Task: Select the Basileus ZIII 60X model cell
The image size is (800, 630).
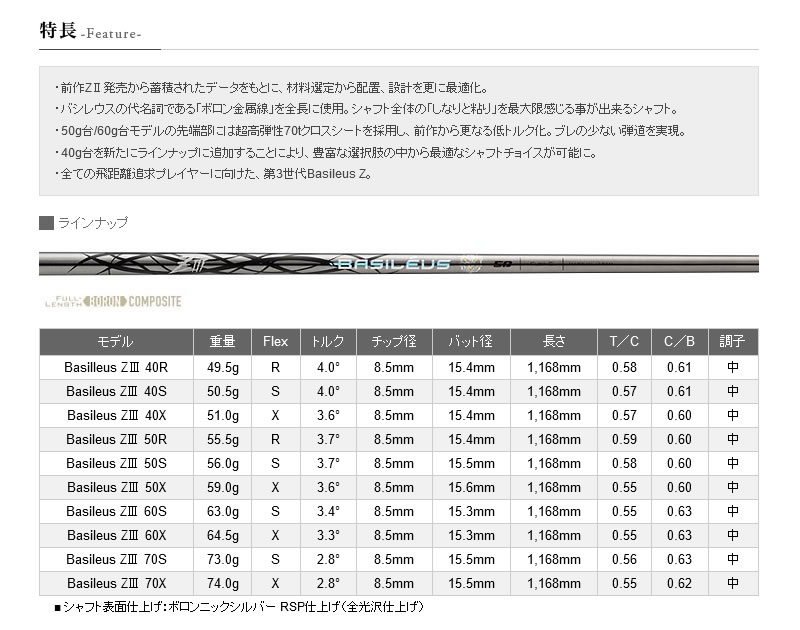Action: (116, 535)
